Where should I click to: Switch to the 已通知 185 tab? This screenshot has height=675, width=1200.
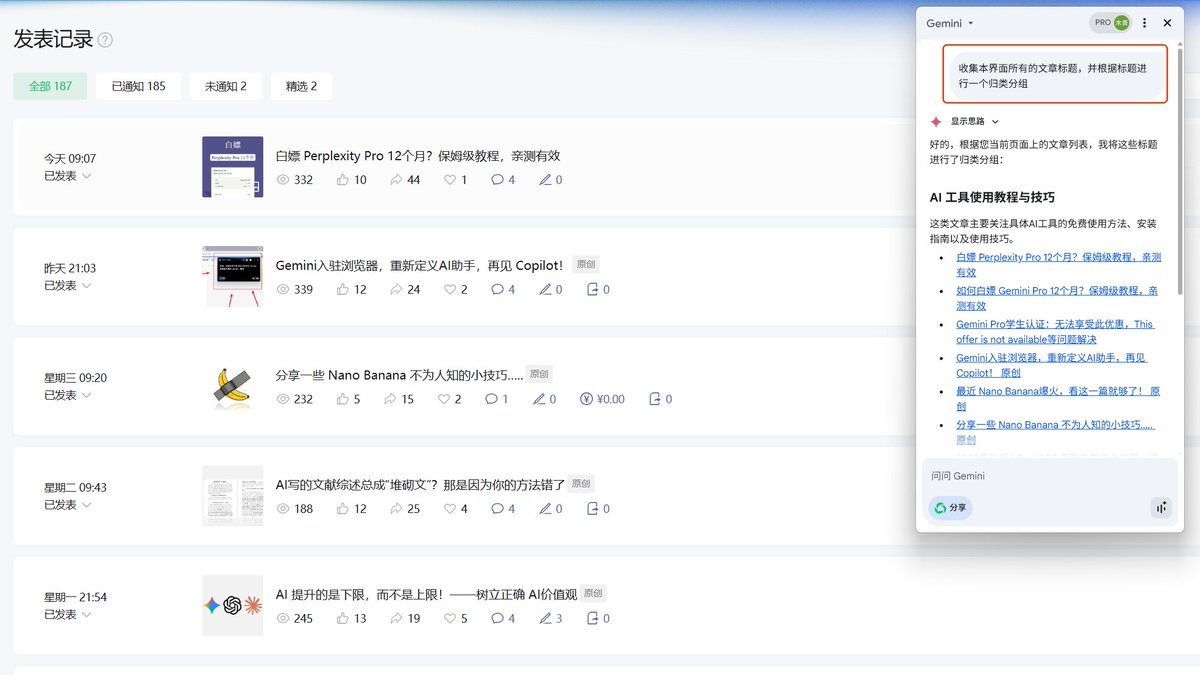coord(138,86)
